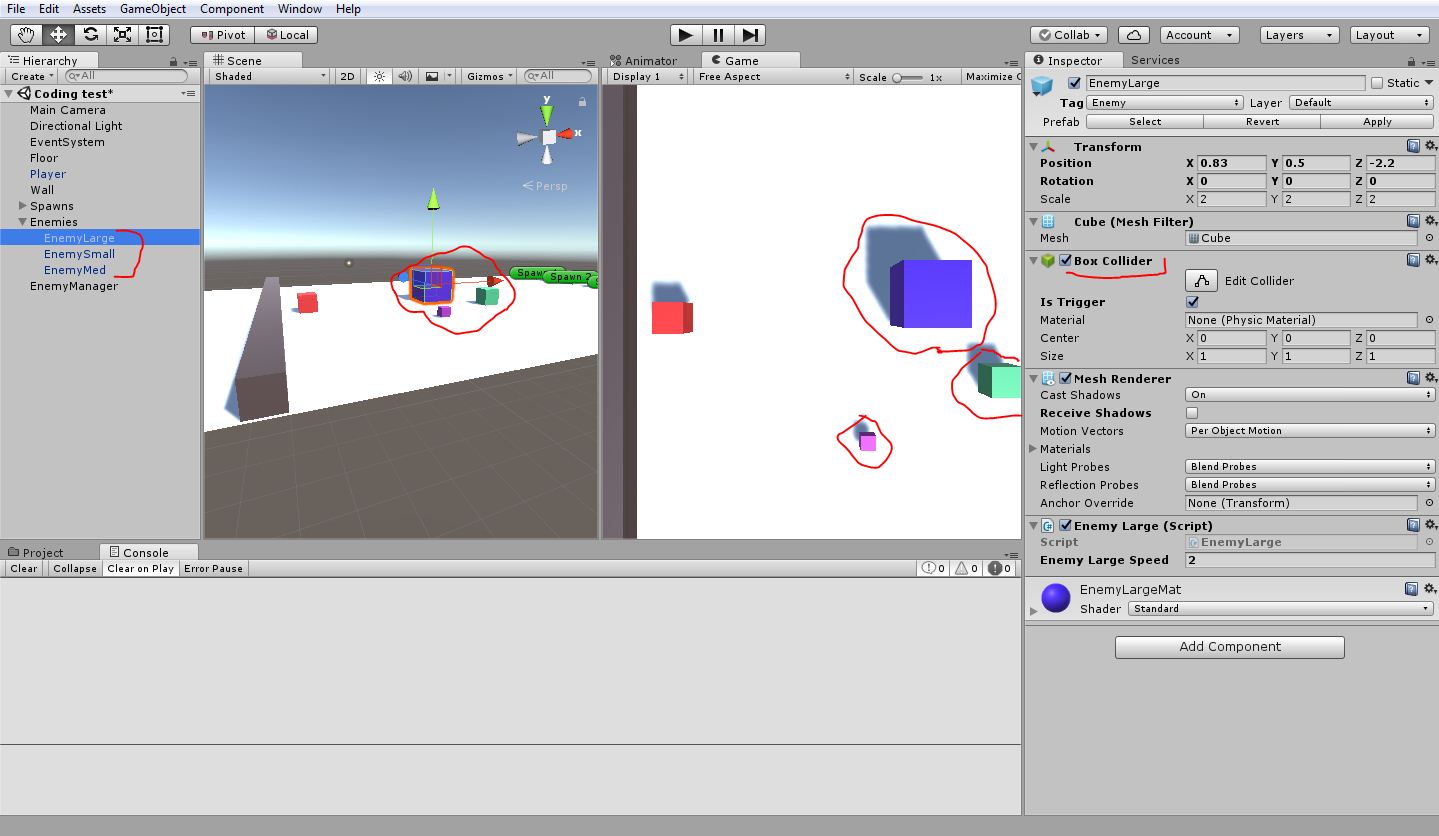
Task: Open scene effects image icon
Action: click(431, 76)
